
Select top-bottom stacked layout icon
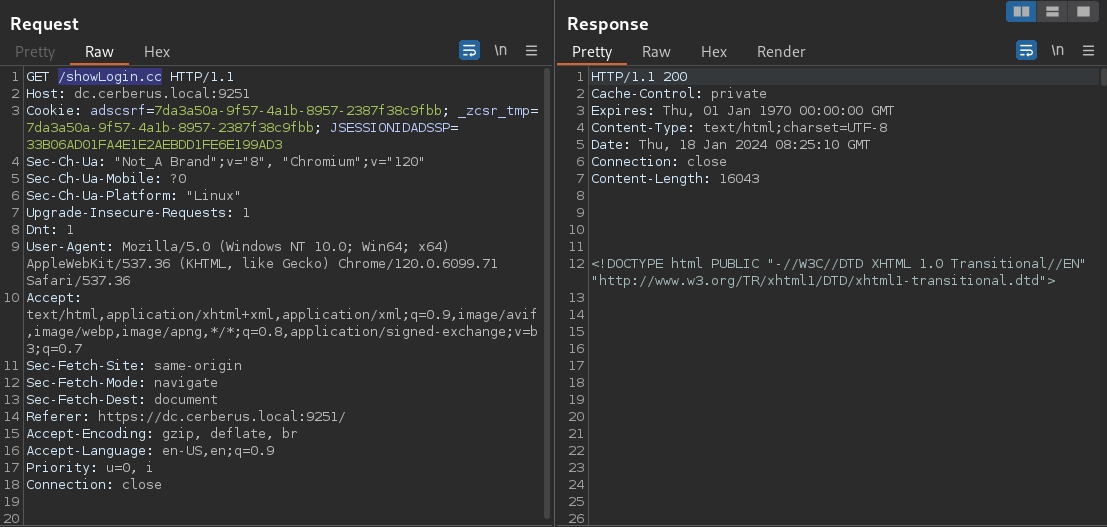tap(1052, 11)
